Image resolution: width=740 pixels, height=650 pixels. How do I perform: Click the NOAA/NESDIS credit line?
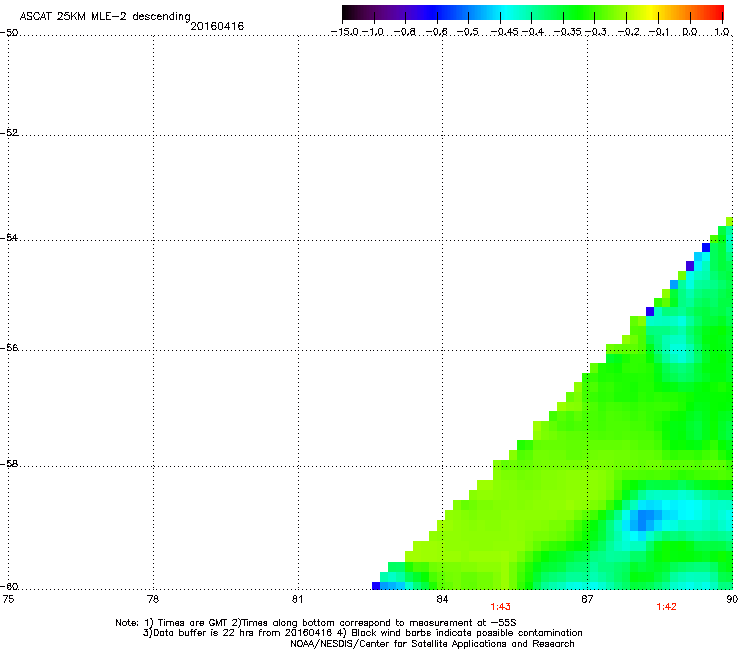point(432,644)
